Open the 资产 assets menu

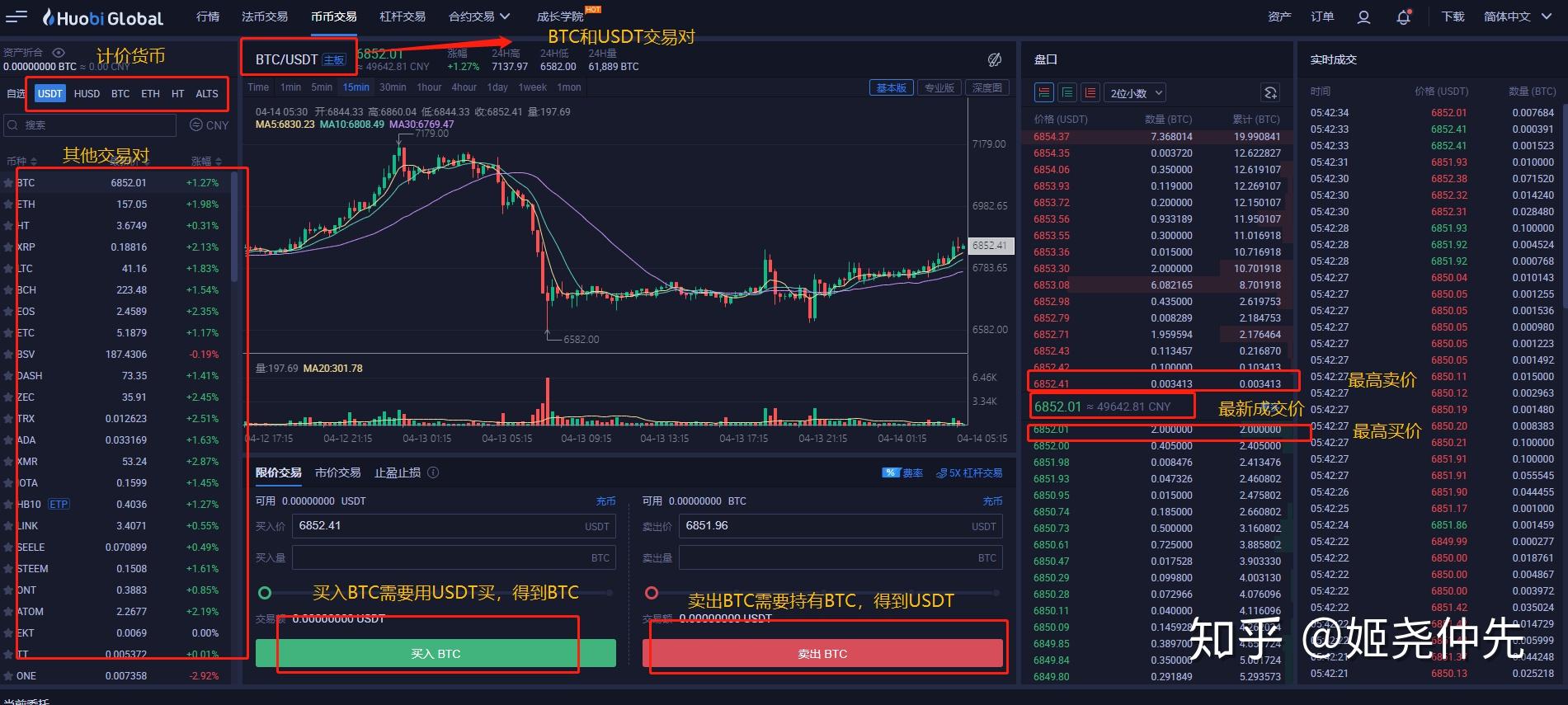(x=1279, y=16)
